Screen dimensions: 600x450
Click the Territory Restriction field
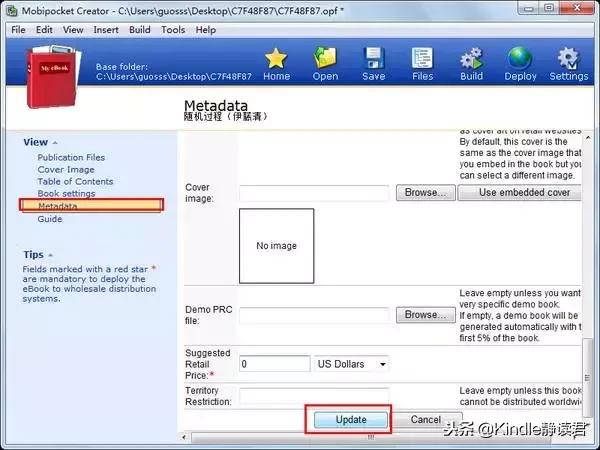314,396
